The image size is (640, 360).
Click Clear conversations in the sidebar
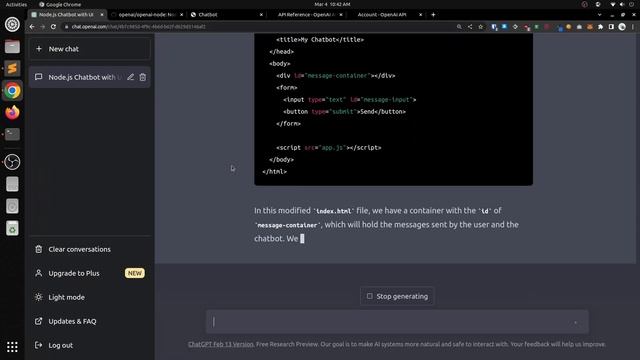click(x=90, y=249)
